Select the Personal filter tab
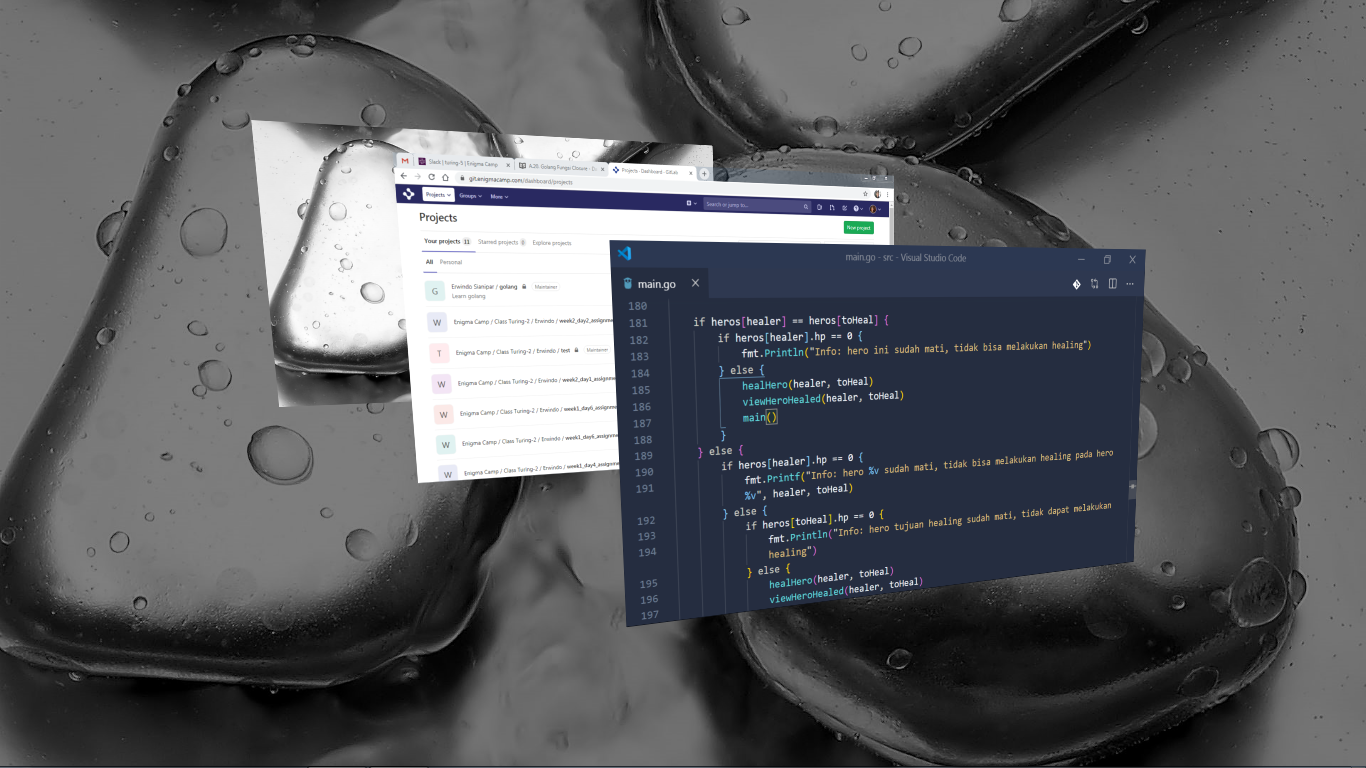This screenshot has height=768, width=1366. 450,262
